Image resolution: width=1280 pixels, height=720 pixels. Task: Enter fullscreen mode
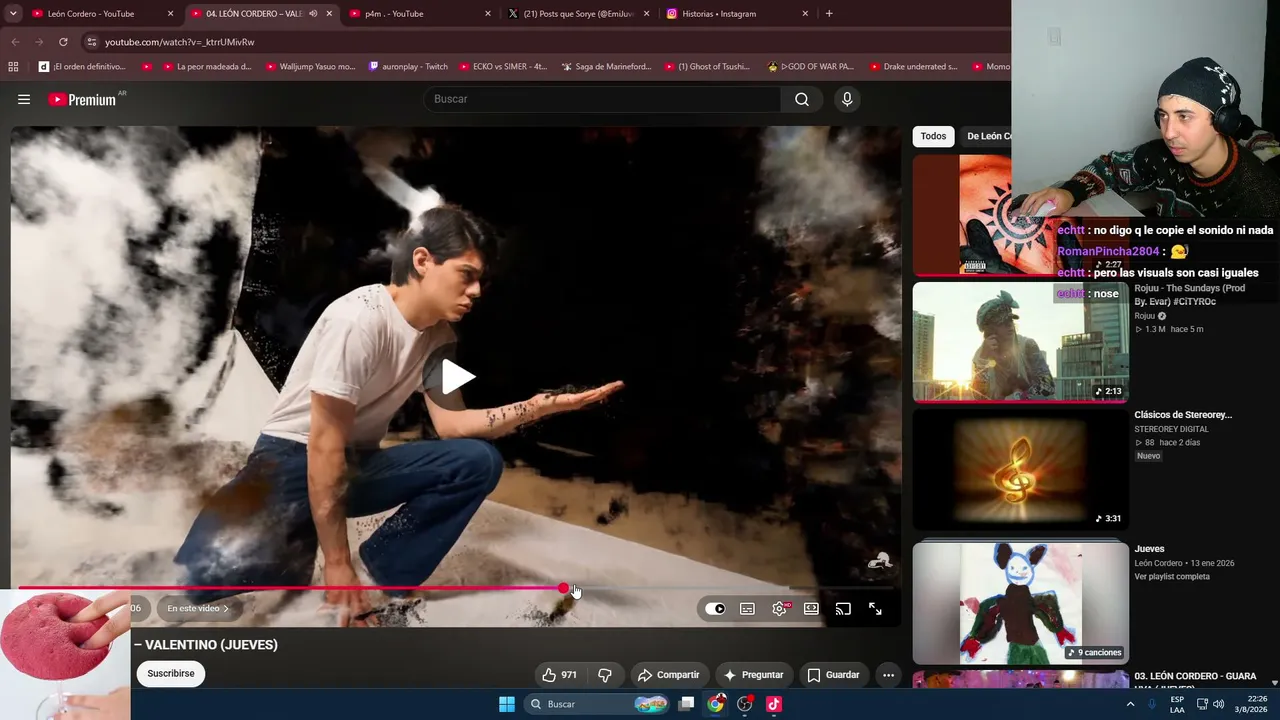875,608
